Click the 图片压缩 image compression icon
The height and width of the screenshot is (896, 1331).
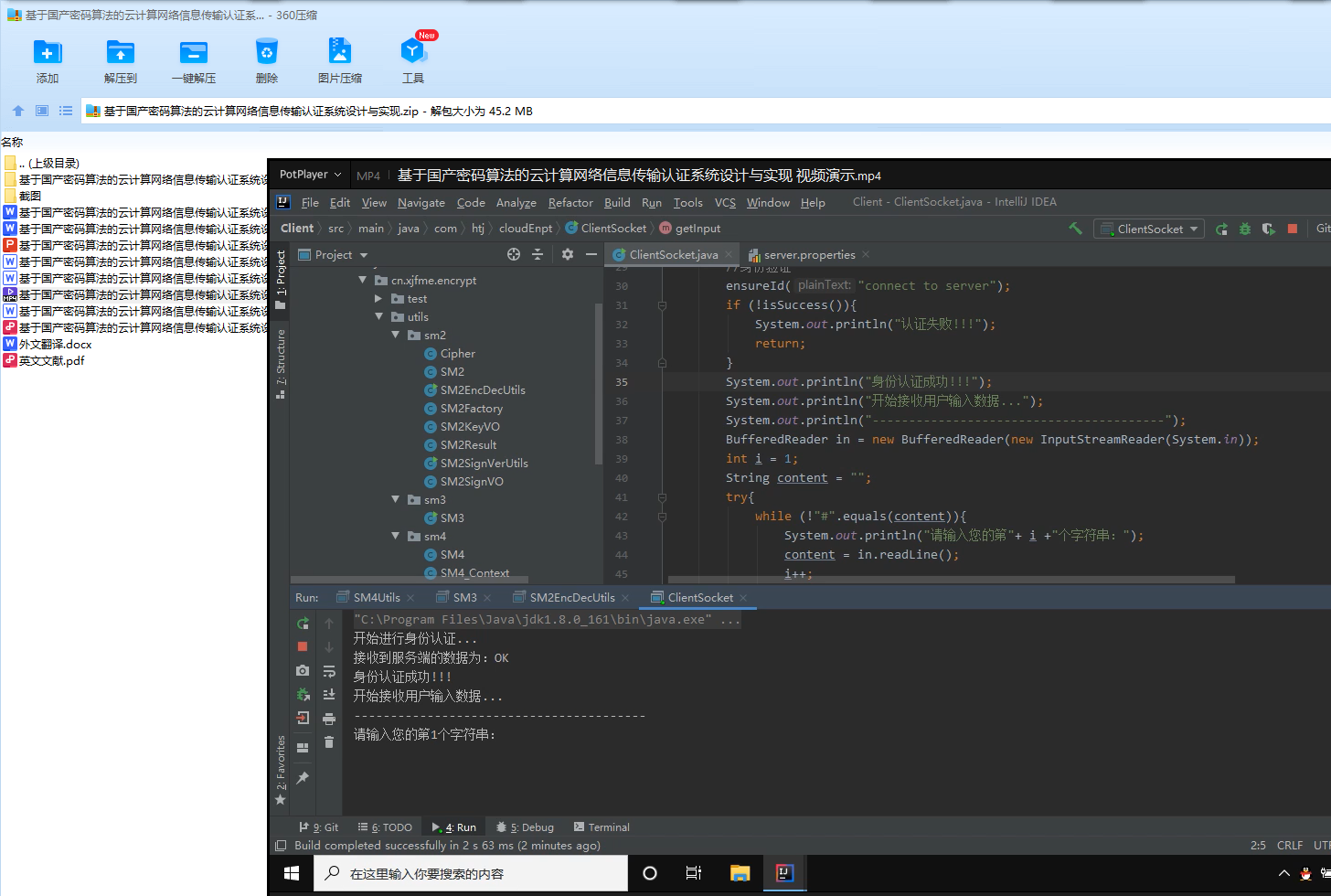tap(339, 53)
